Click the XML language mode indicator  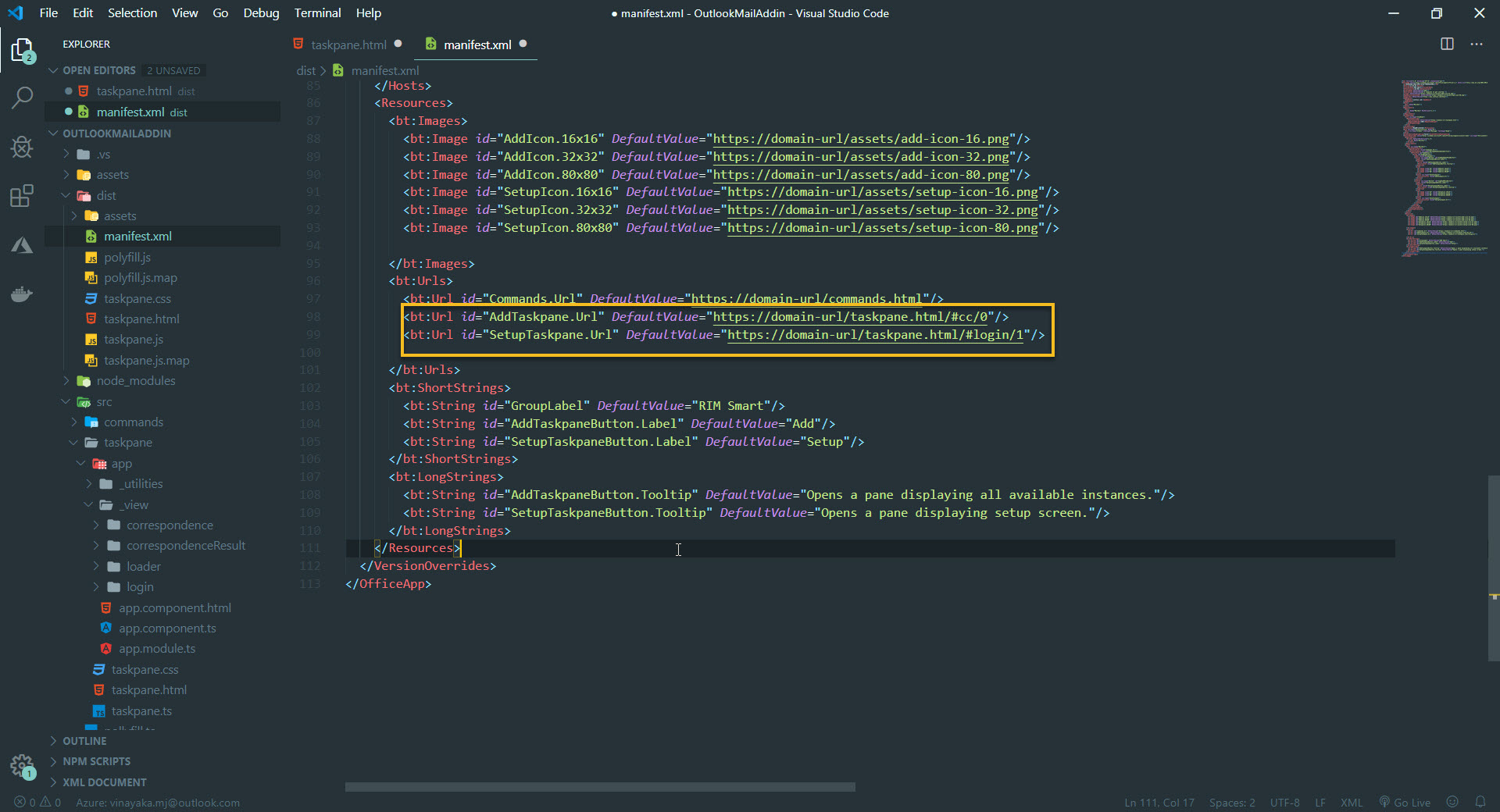coord(1352,802)
